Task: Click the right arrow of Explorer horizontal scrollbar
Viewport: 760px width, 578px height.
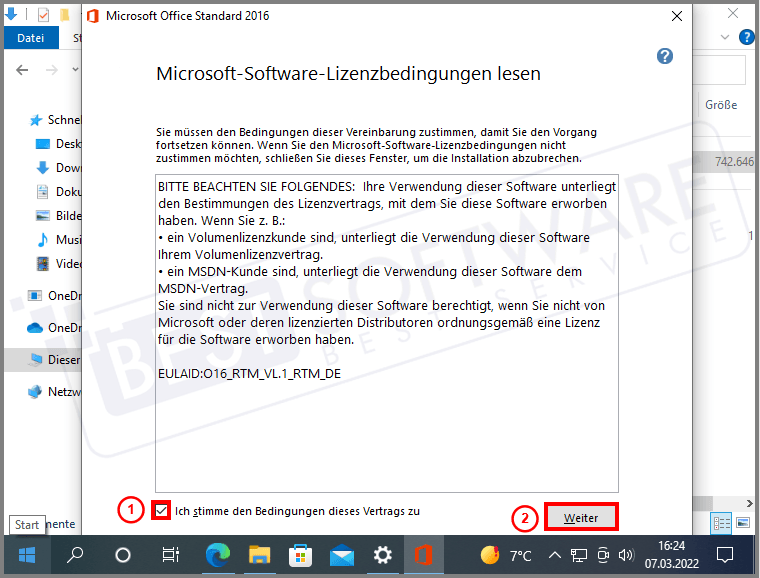Action: pyautogui.click(x=749, y=503)
